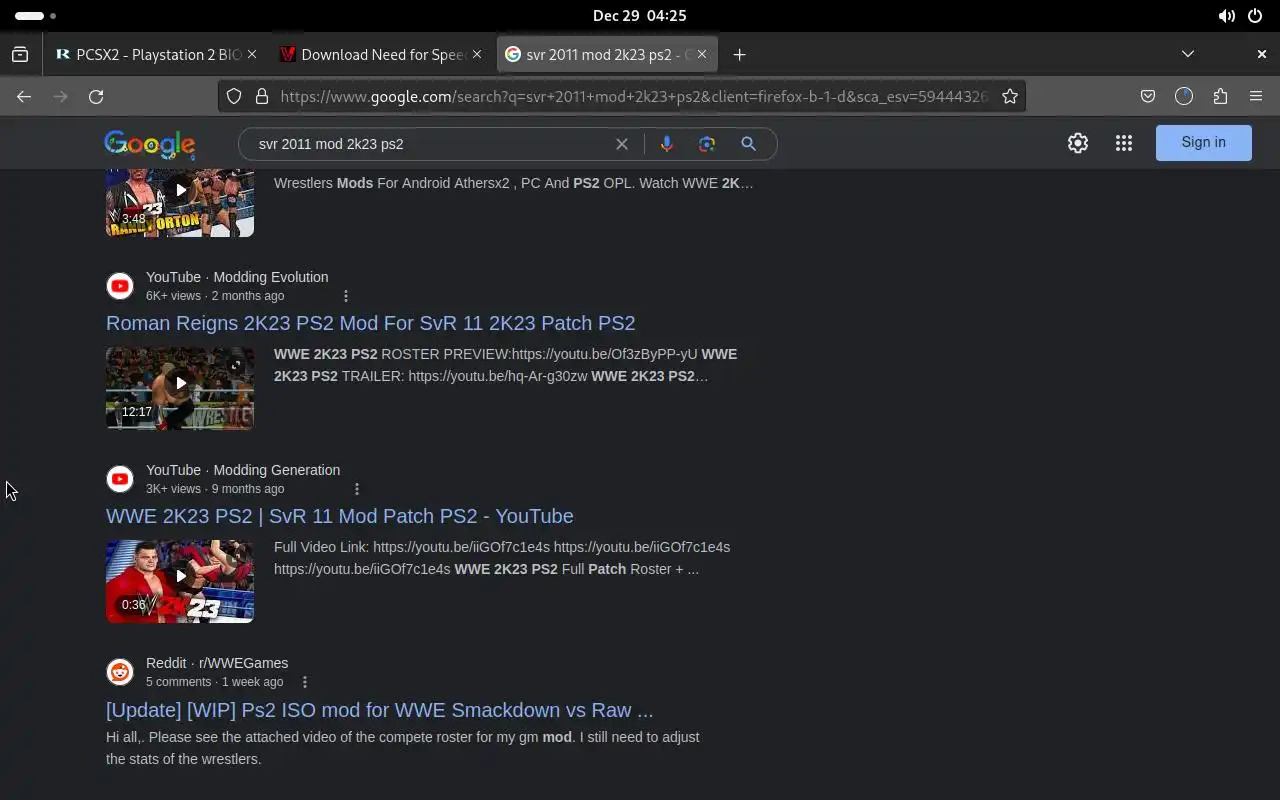Screen dimensions: 1280x800
Task: Click the Sign in button
Action: point(1204,142)
